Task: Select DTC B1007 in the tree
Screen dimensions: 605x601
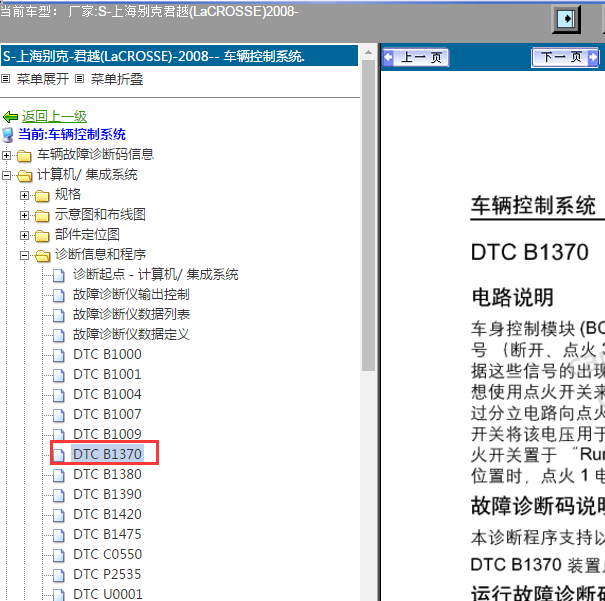Action: coord(107,415)
